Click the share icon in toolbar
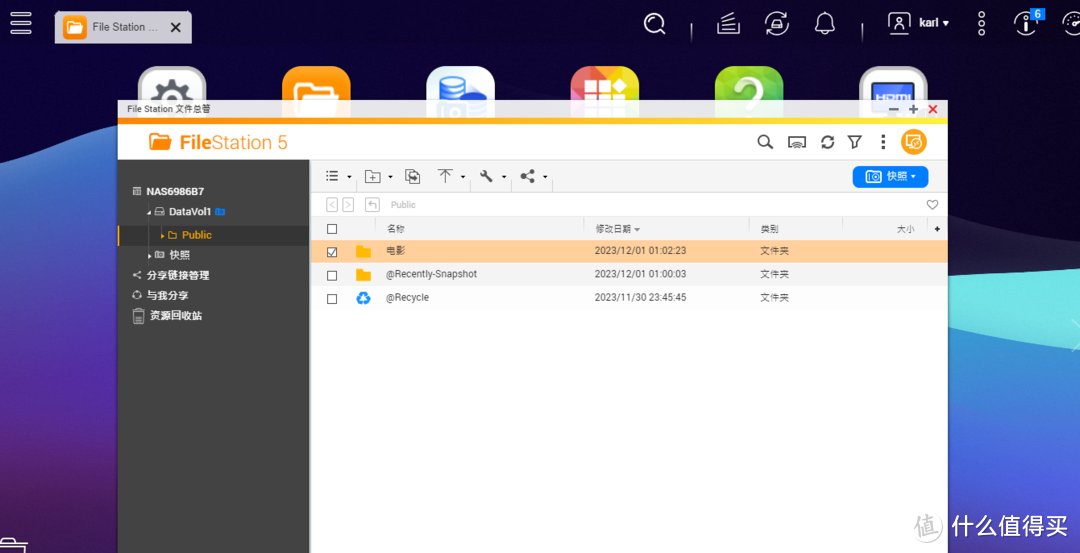Screen dimensions: 1080x553 [528, 176]
